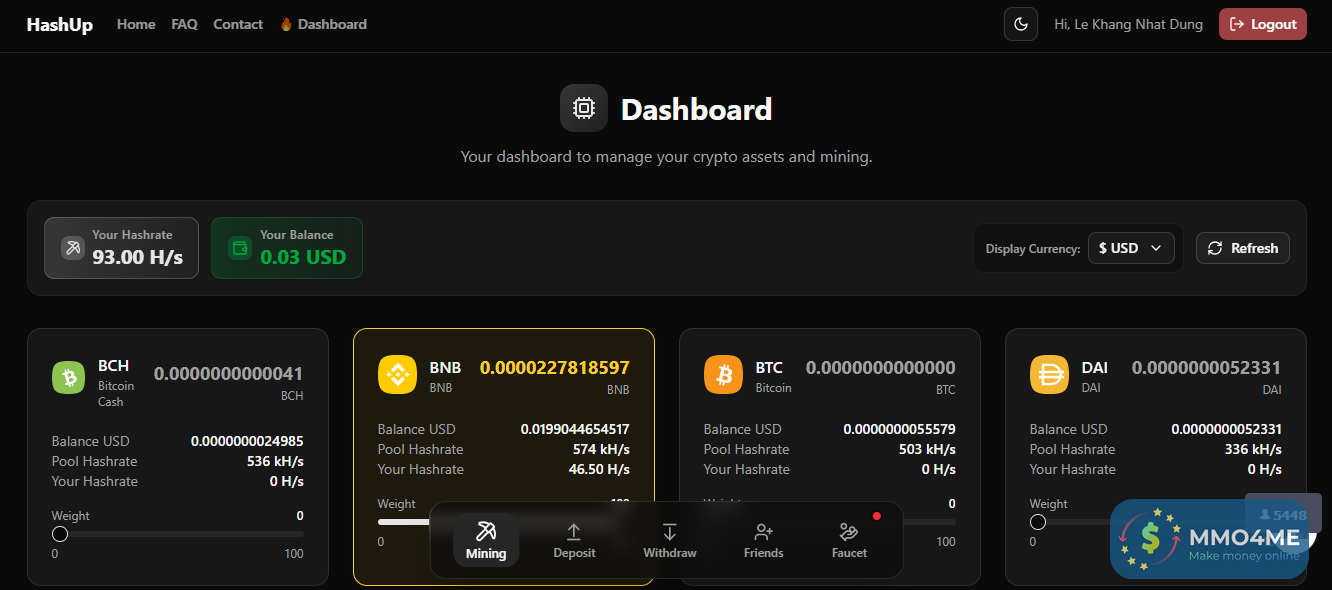The height and width of the screenshot is (590, 1332).
Task: Click the 5448 online users badge
Action: point(1282,515)
